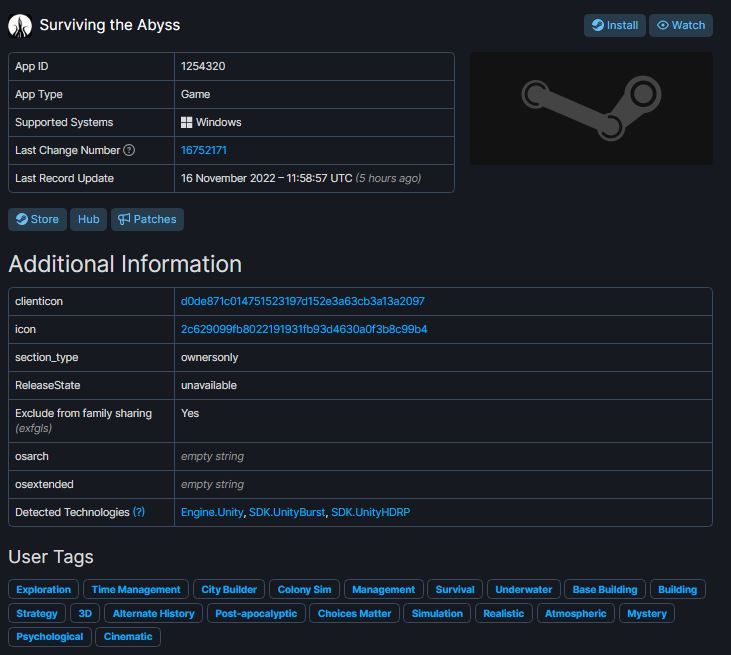Select the SDK.UnityHDRP technology link
Viewport: 731px width, 655px height.
[371, 512]
